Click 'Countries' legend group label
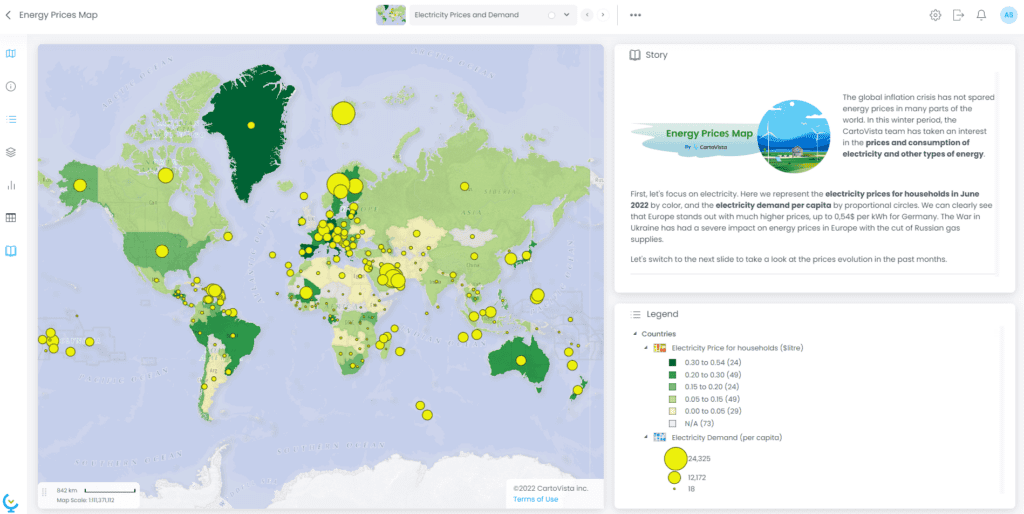 click(x=657, y=334)
